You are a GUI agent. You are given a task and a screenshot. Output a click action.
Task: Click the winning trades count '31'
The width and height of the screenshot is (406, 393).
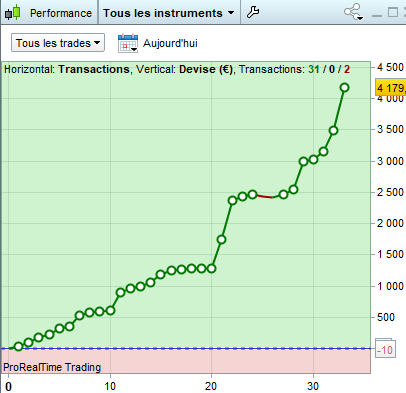point(314,69)
